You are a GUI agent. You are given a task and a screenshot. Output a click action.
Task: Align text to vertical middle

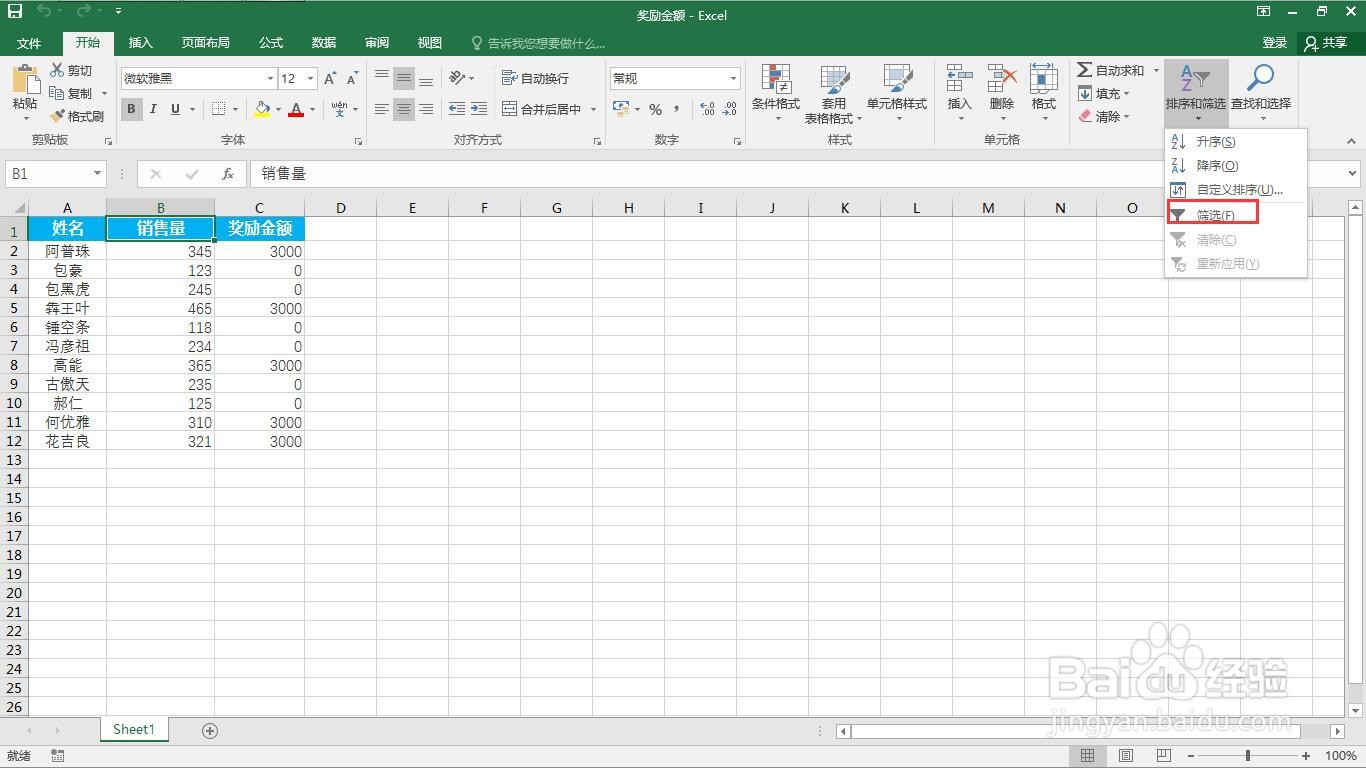pos(404,78)
